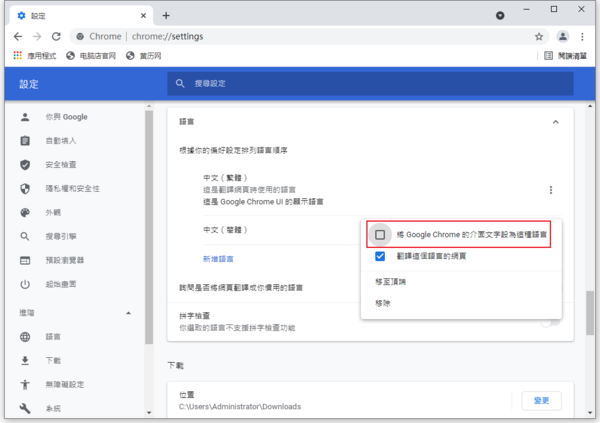Collapse the 進階 sidebar group

coord(128,313)
